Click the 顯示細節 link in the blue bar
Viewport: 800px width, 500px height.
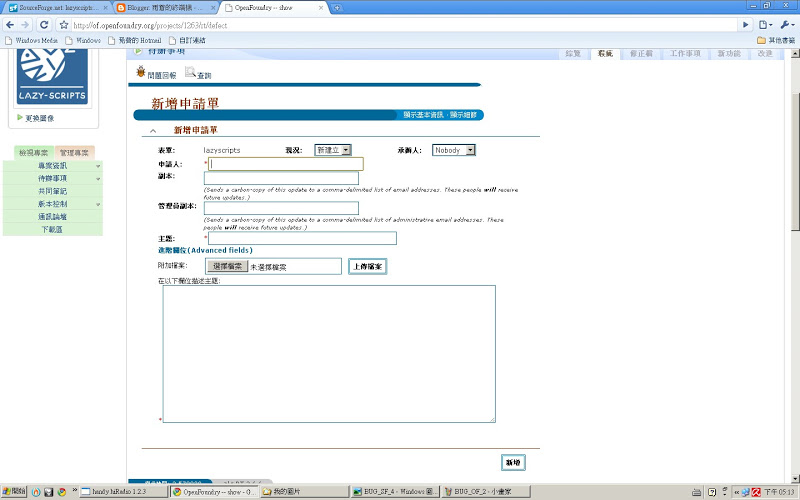tap(463, 115)
